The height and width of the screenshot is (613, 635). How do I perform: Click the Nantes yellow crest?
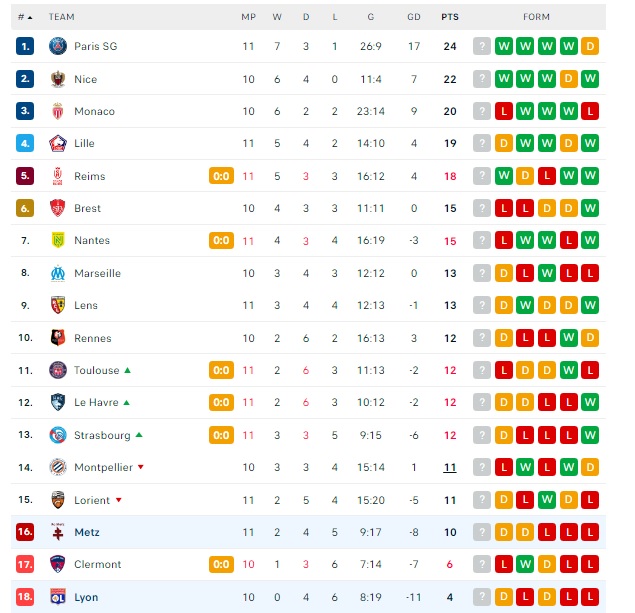[x=58, y=241]
